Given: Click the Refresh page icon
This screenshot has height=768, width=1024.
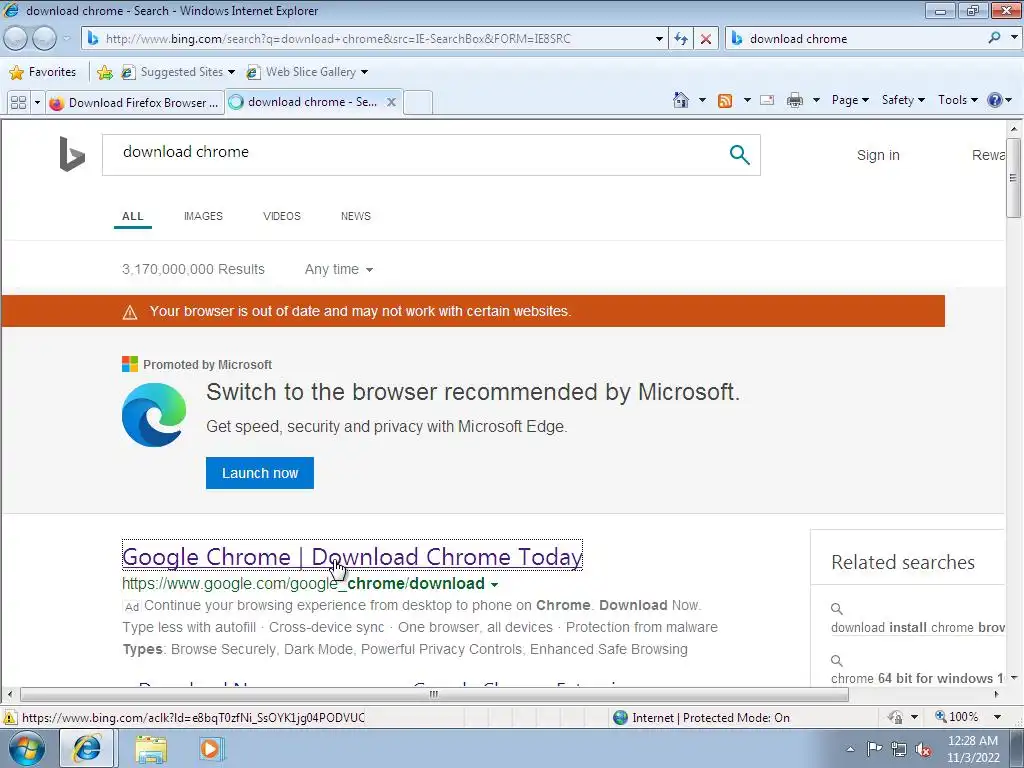Looking at the screenshot, I should coord(681,39).
